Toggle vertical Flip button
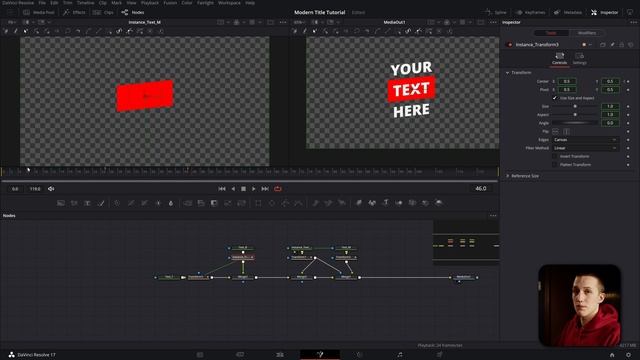Image resolution: width=640 pixels, height=360 pixels. coord(566,131)
